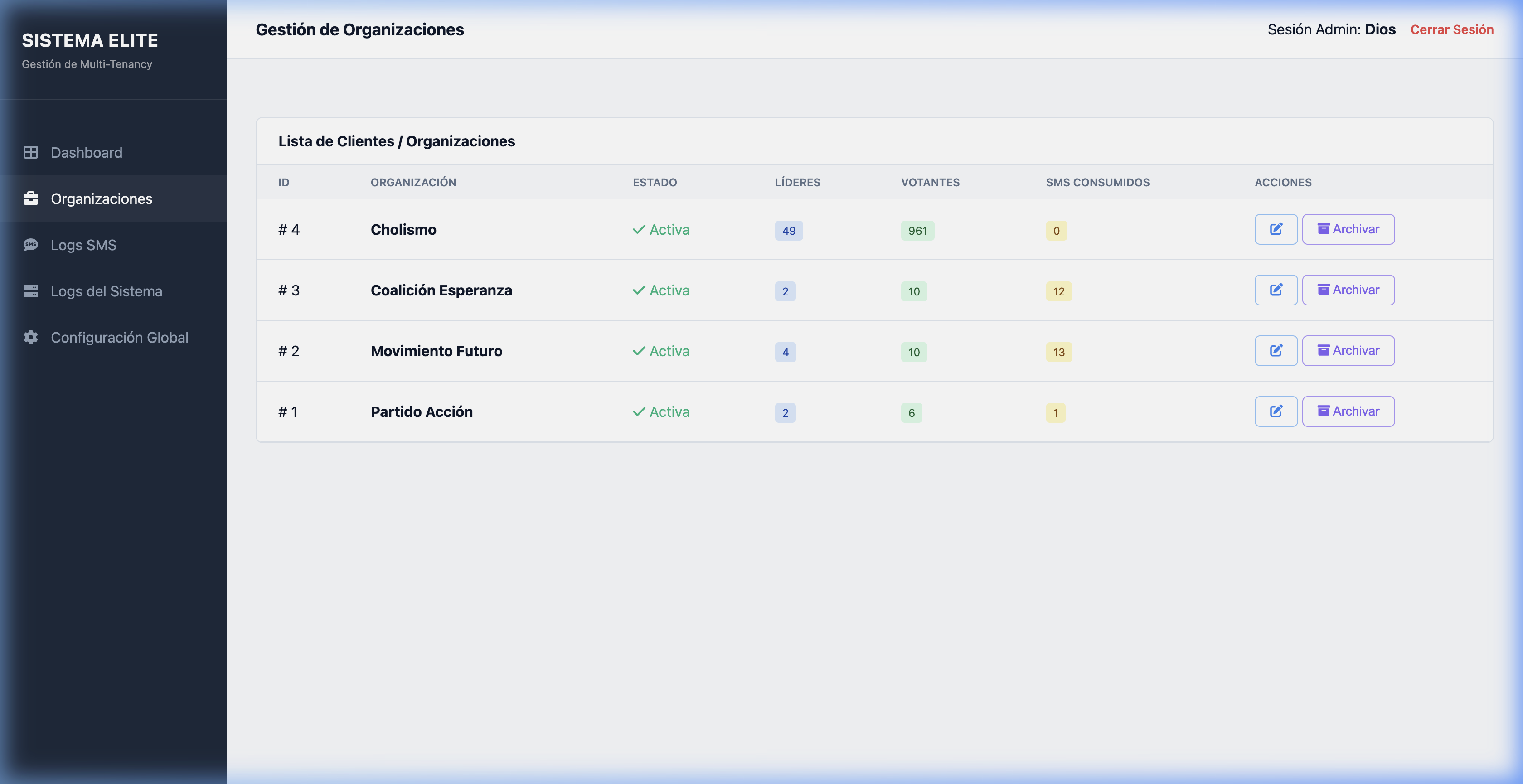Click the 6 votantes badge for Partido Acción
Image resolution: width=1523 pixels, height=784 pixels.
click(911, 413)
